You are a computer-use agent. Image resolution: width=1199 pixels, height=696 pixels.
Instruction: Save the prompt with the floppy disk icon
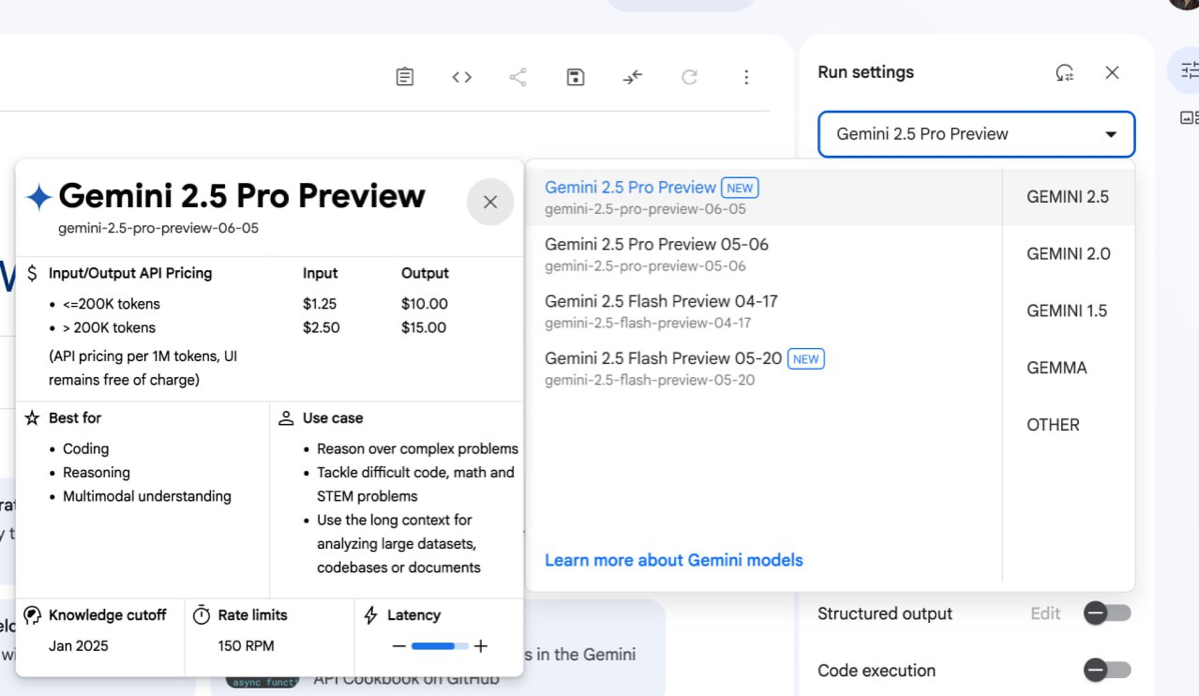(x=576, y=76)
